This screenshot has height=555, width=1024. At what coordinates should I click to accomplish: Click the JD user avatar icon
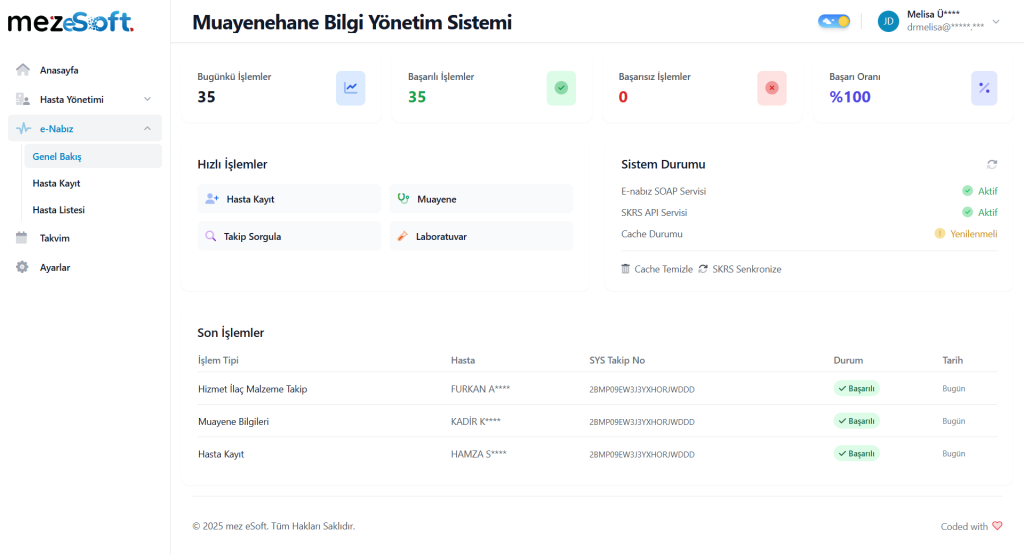point(888,21)
